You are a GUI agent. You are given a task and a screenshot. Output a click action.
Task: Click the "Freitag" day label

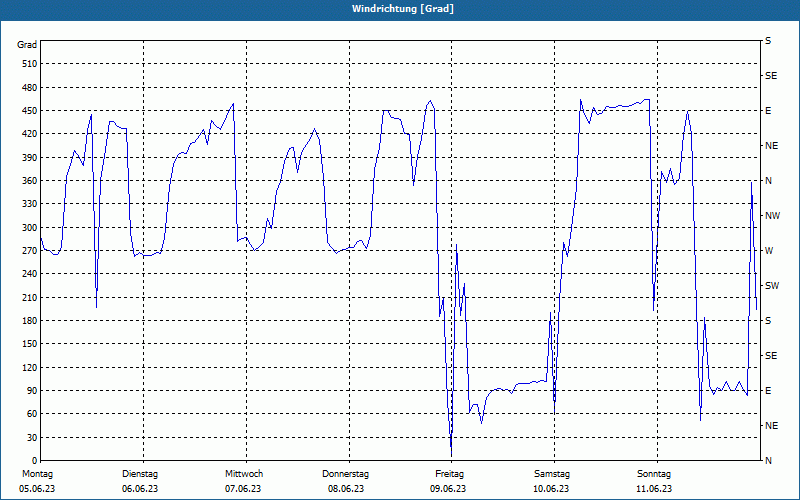pos(449,474)
